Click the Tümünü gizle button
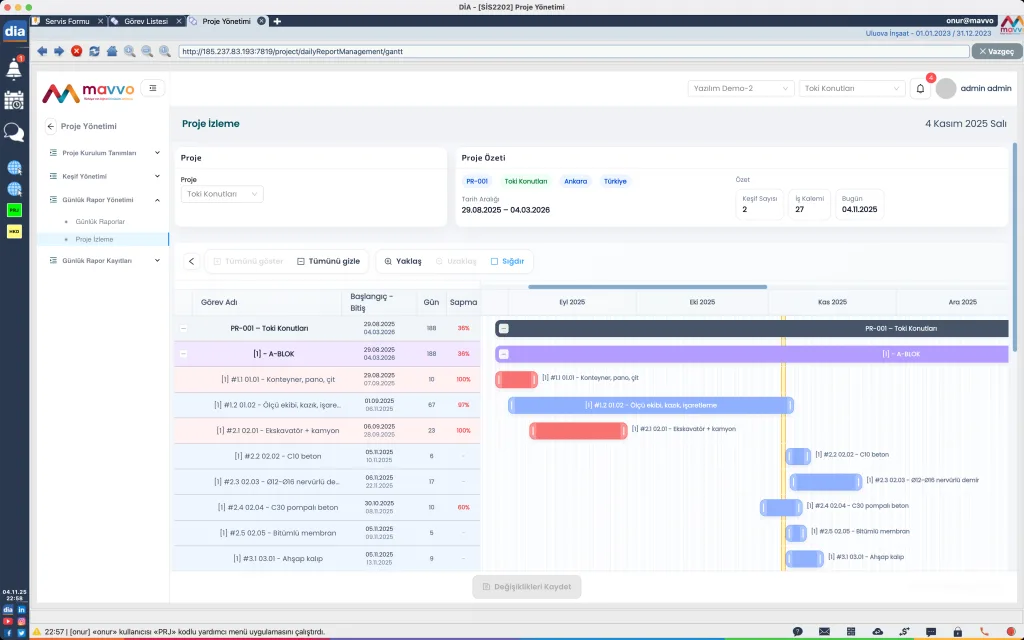 pyautogui.click(x=328, y=261)
